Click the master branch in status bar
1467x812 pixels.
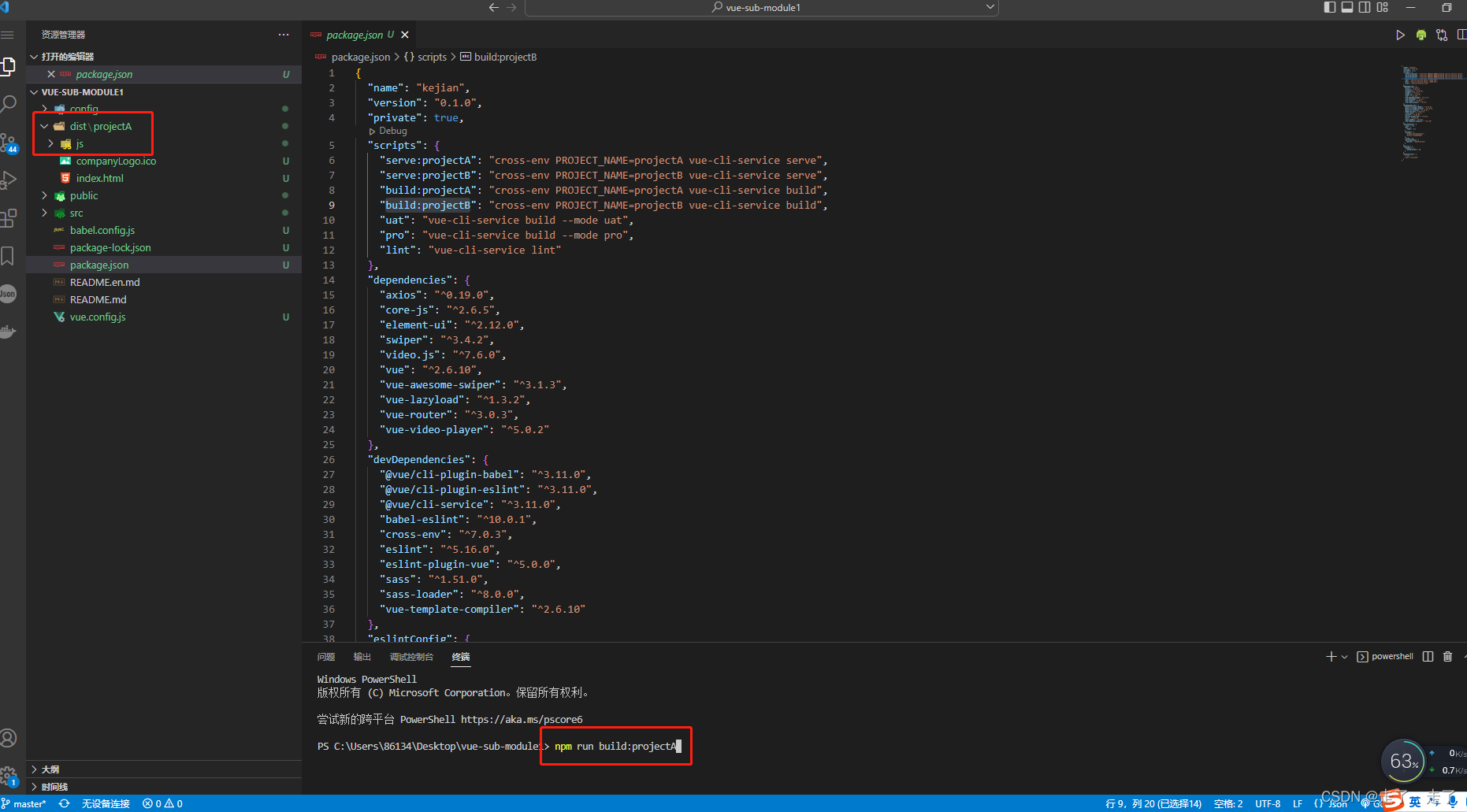coord(24,803)
